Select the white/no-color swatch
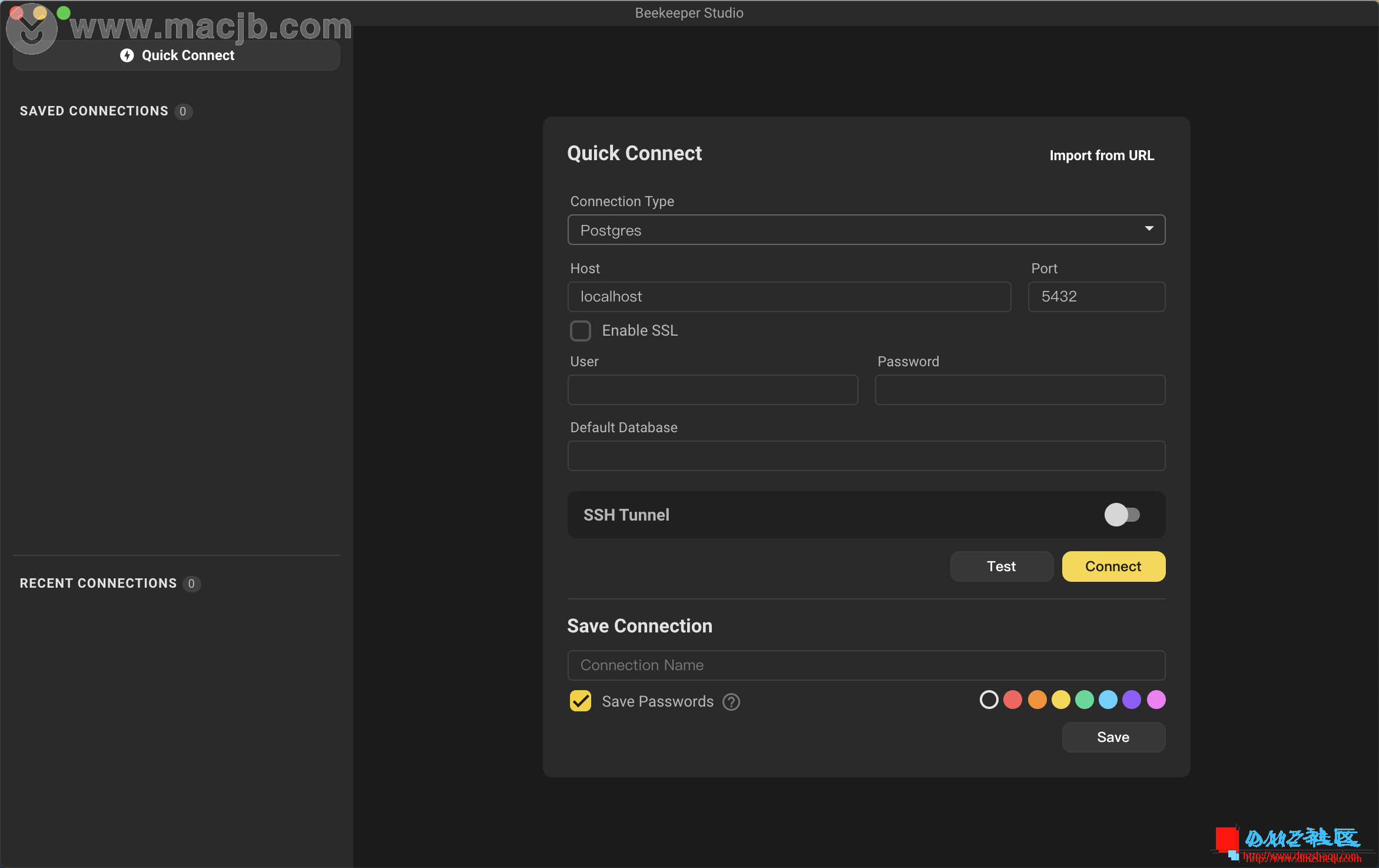 pos(989,700)
